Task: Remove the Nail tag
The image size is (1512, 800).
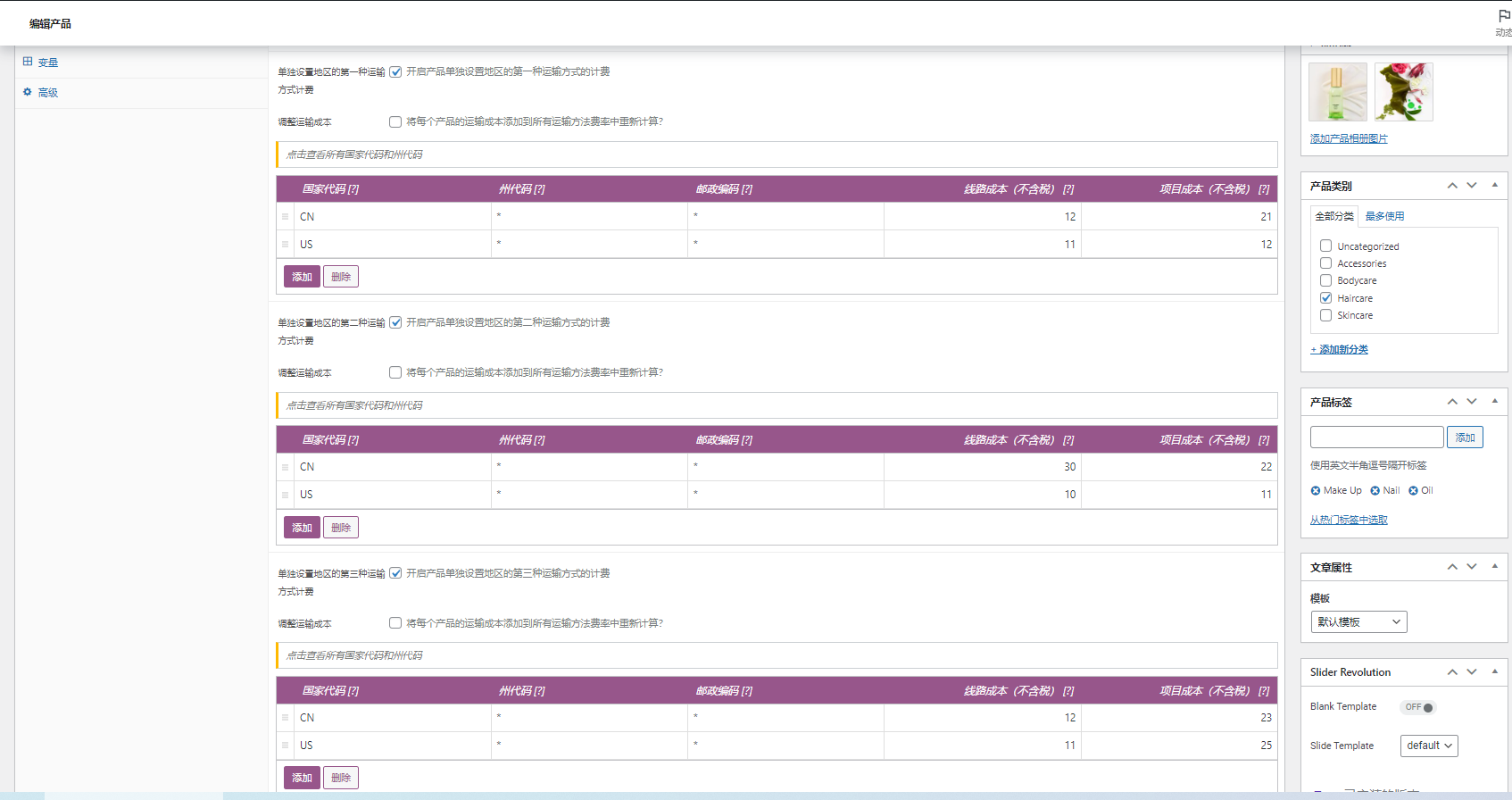Action: [x=1375, y=491]
